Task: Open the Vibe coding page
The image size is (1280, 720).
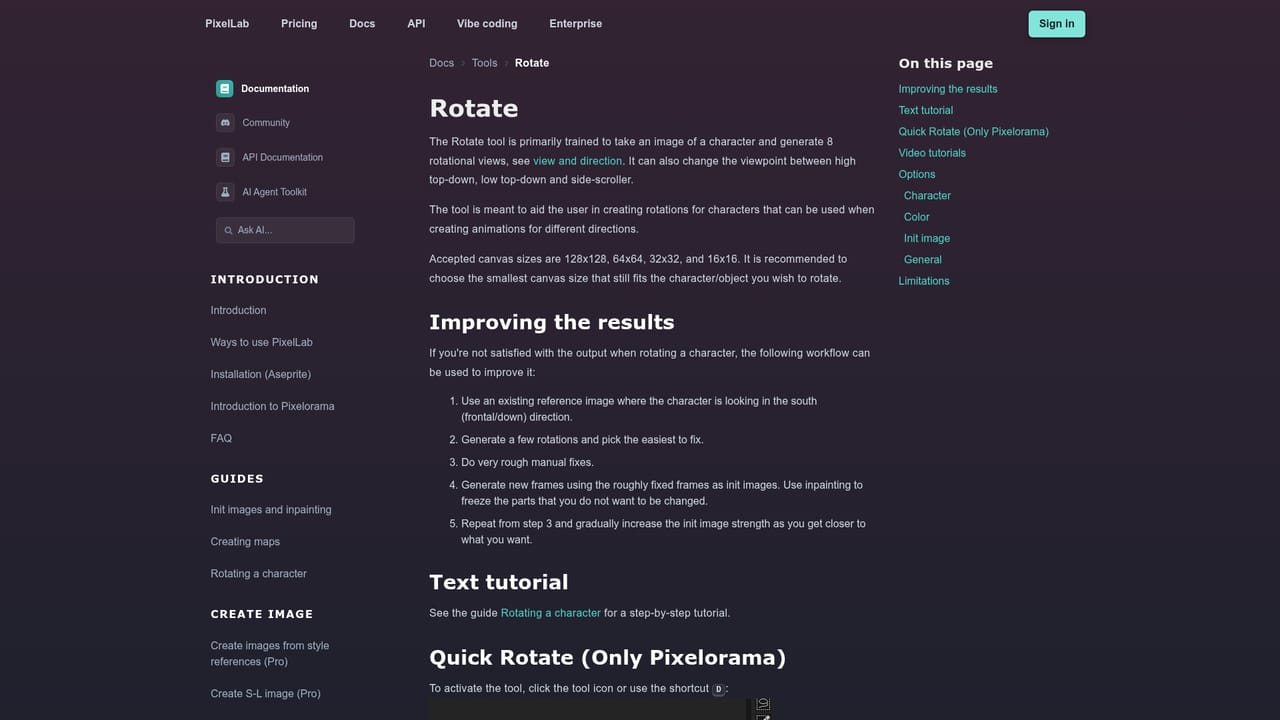Action: click(x=487, y=24)
